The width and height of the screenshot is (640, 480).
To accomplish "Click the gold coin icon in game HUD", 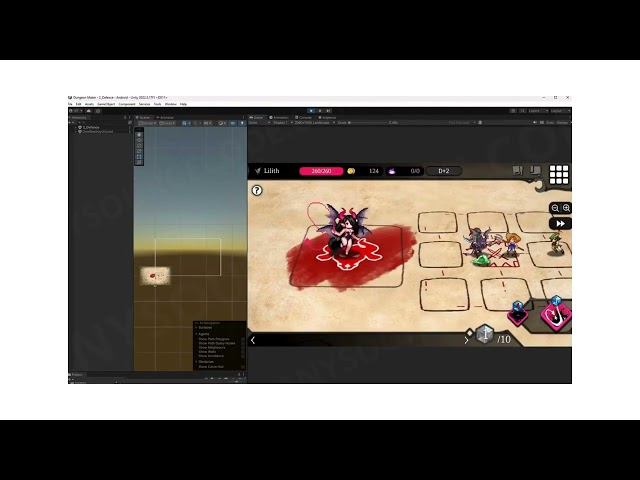I will click(351, 171).
